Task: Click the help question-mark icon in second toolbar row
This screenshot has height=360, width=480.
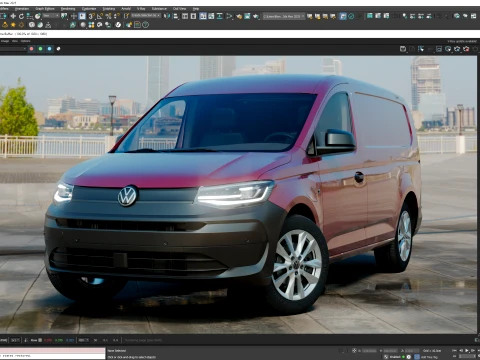Action: click(x=145, y=25)
